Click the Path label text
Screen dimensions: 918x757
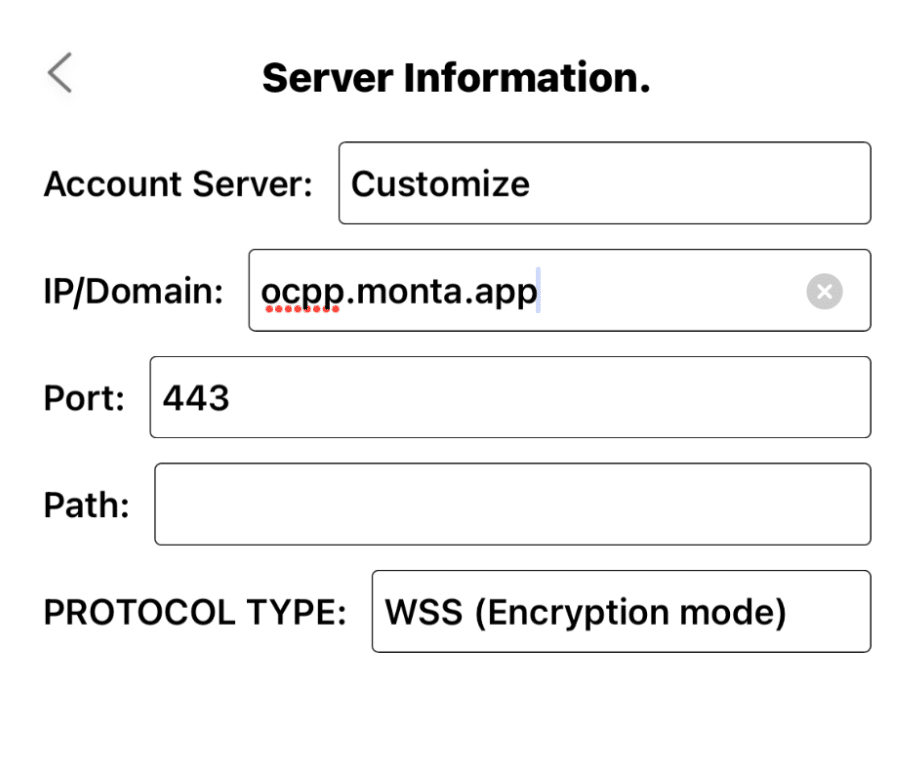click(x=87, y=505)
